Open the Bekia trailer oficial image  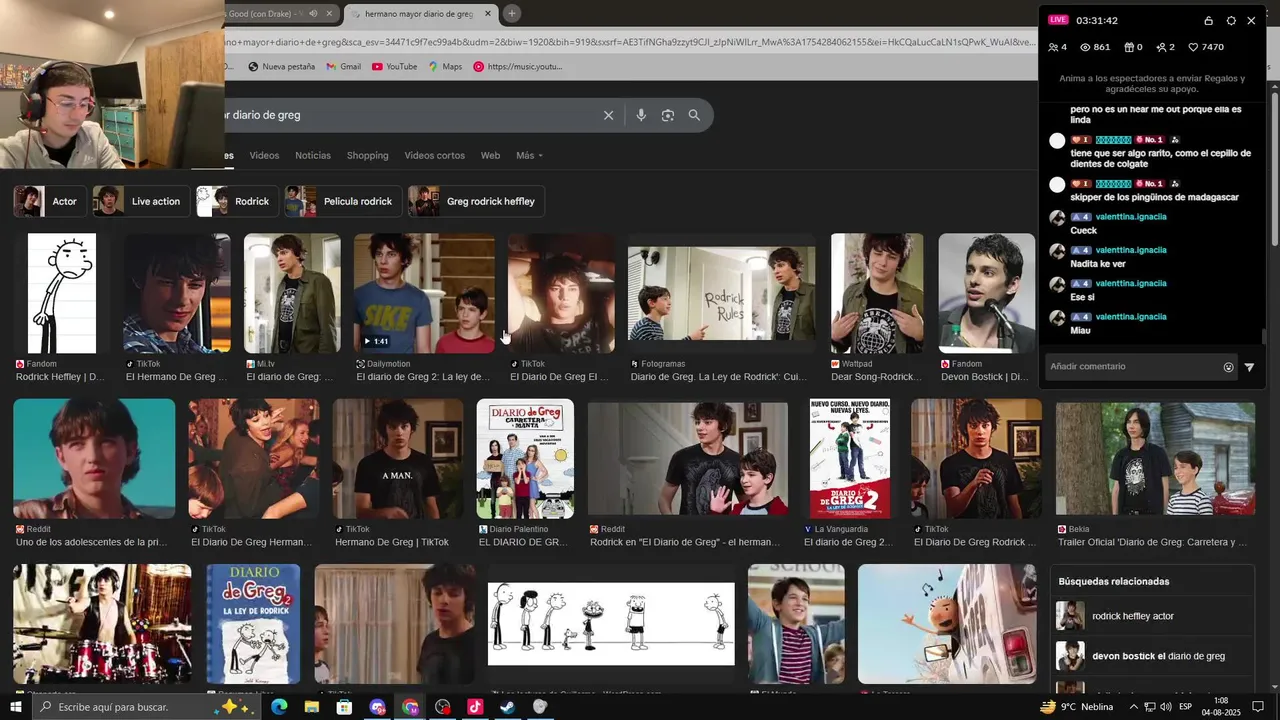[1155, 458]
